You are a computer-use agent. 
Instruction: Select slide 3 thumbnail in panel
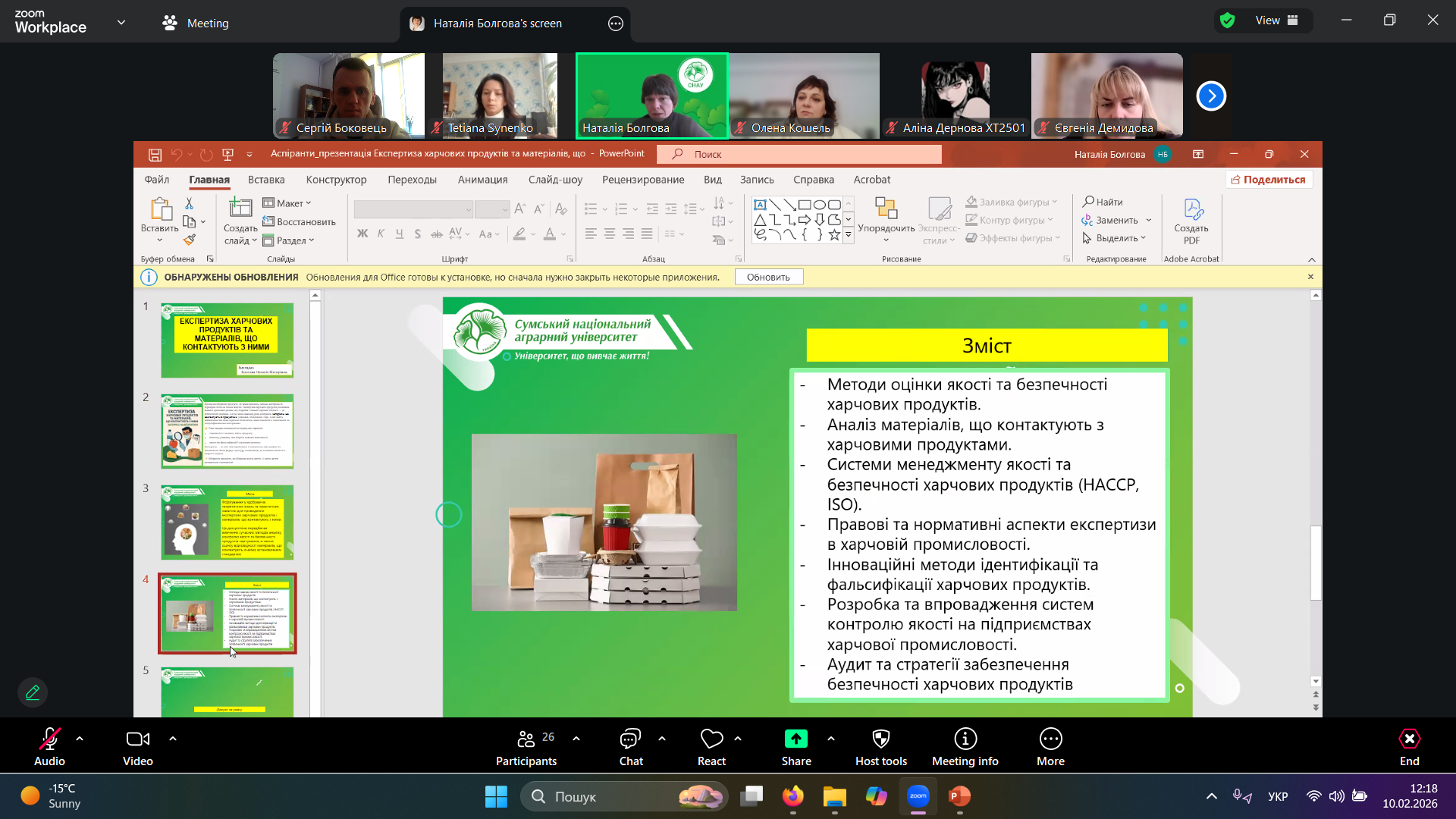(x=227, y=522)
